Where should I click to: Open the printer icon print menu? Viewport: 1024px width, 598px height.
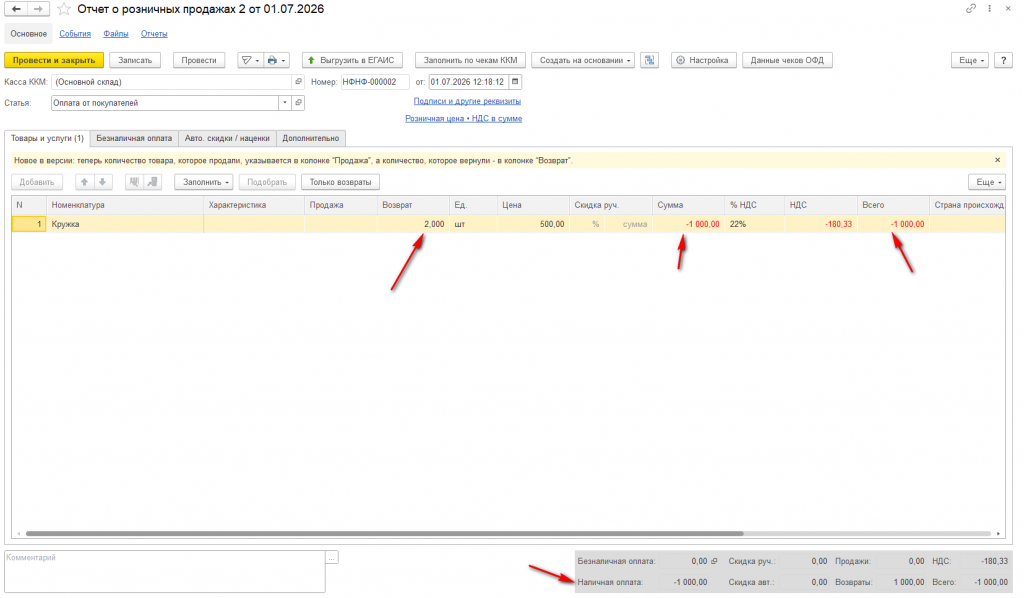[276, 60]
